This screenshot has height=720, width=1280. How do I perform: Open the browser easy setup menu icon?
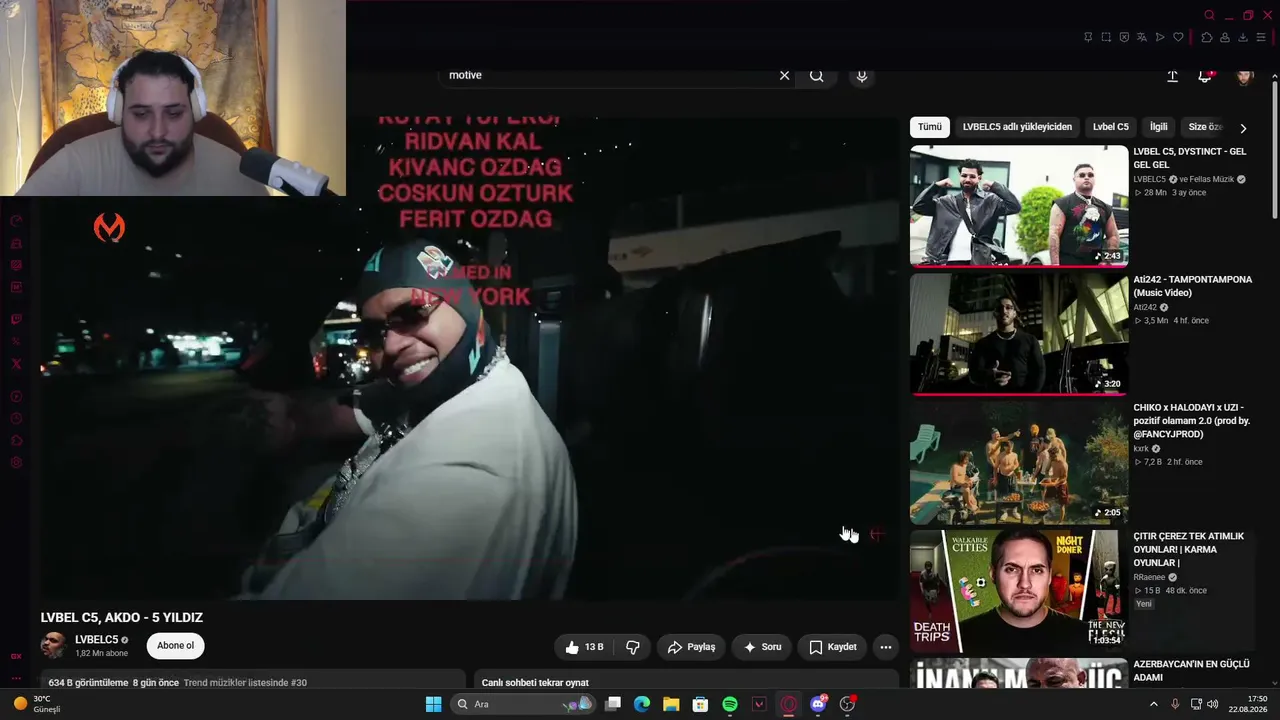click(1262, 37)
